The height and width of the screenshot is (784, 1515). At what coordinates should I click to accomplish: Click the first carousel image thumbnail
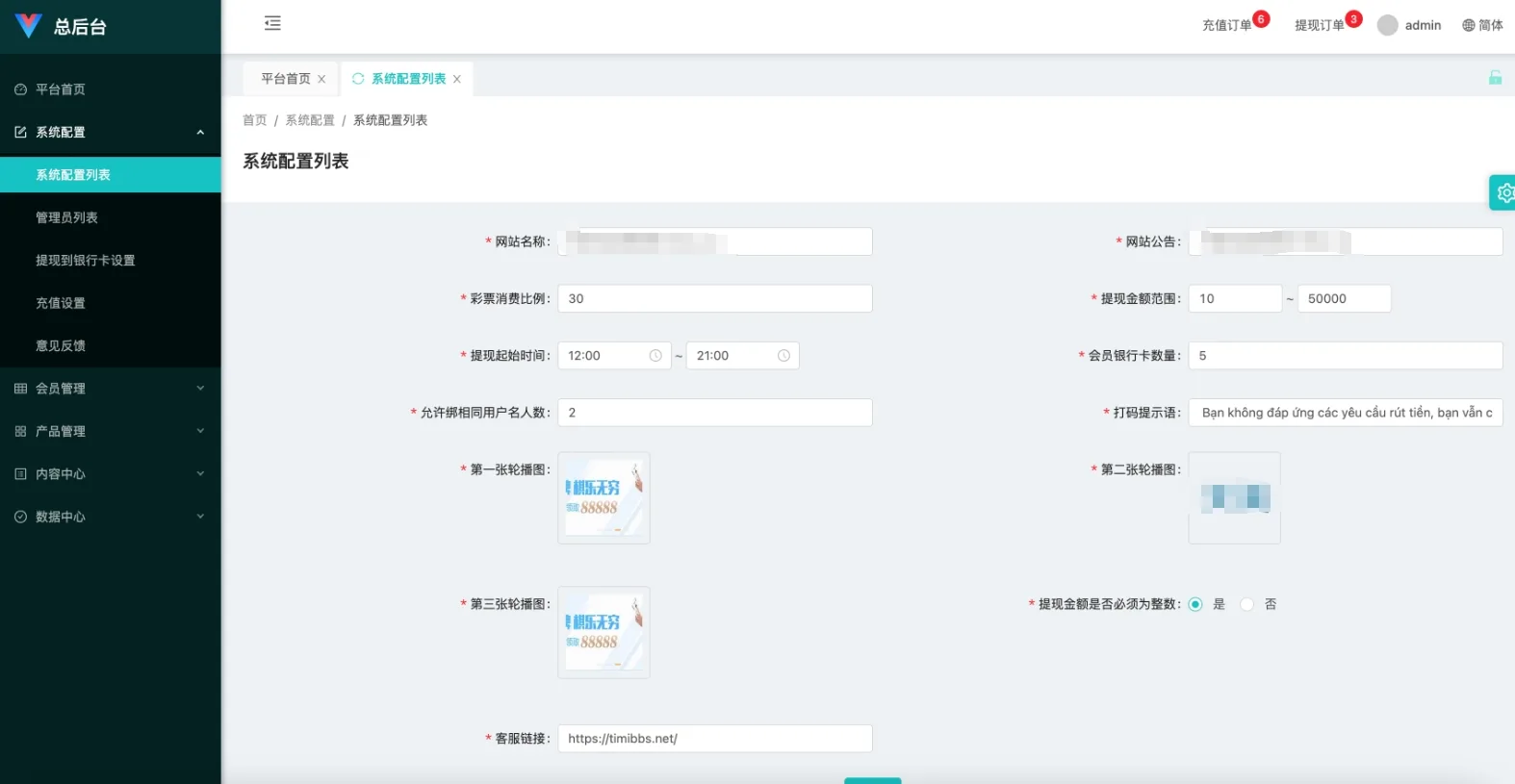click(603, 498)
